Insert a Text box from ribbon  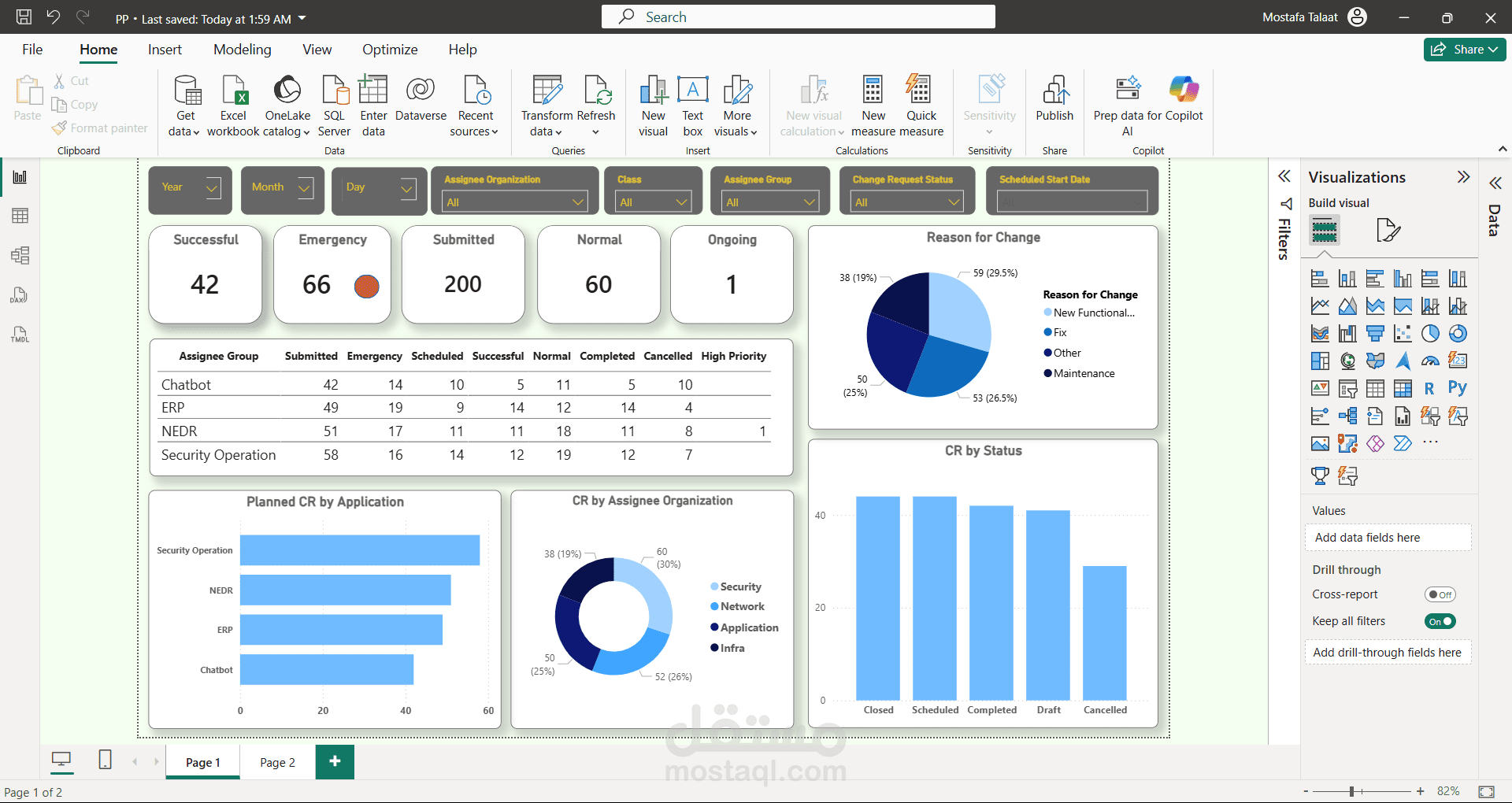pos(693,106)
